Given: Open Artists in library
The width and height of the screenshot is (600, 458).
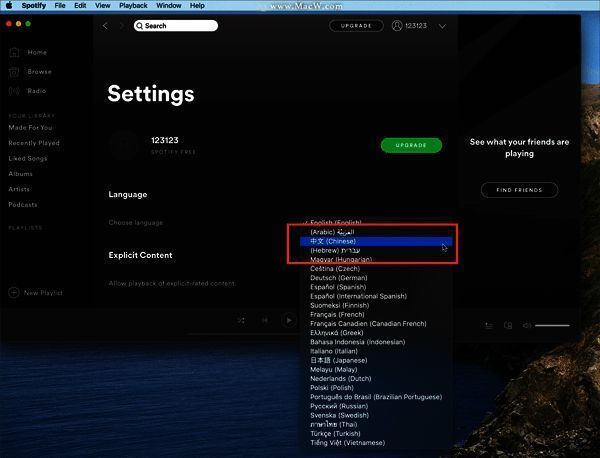Looking at the screenshot, I should pyautogui.click(x=19, y=189).
